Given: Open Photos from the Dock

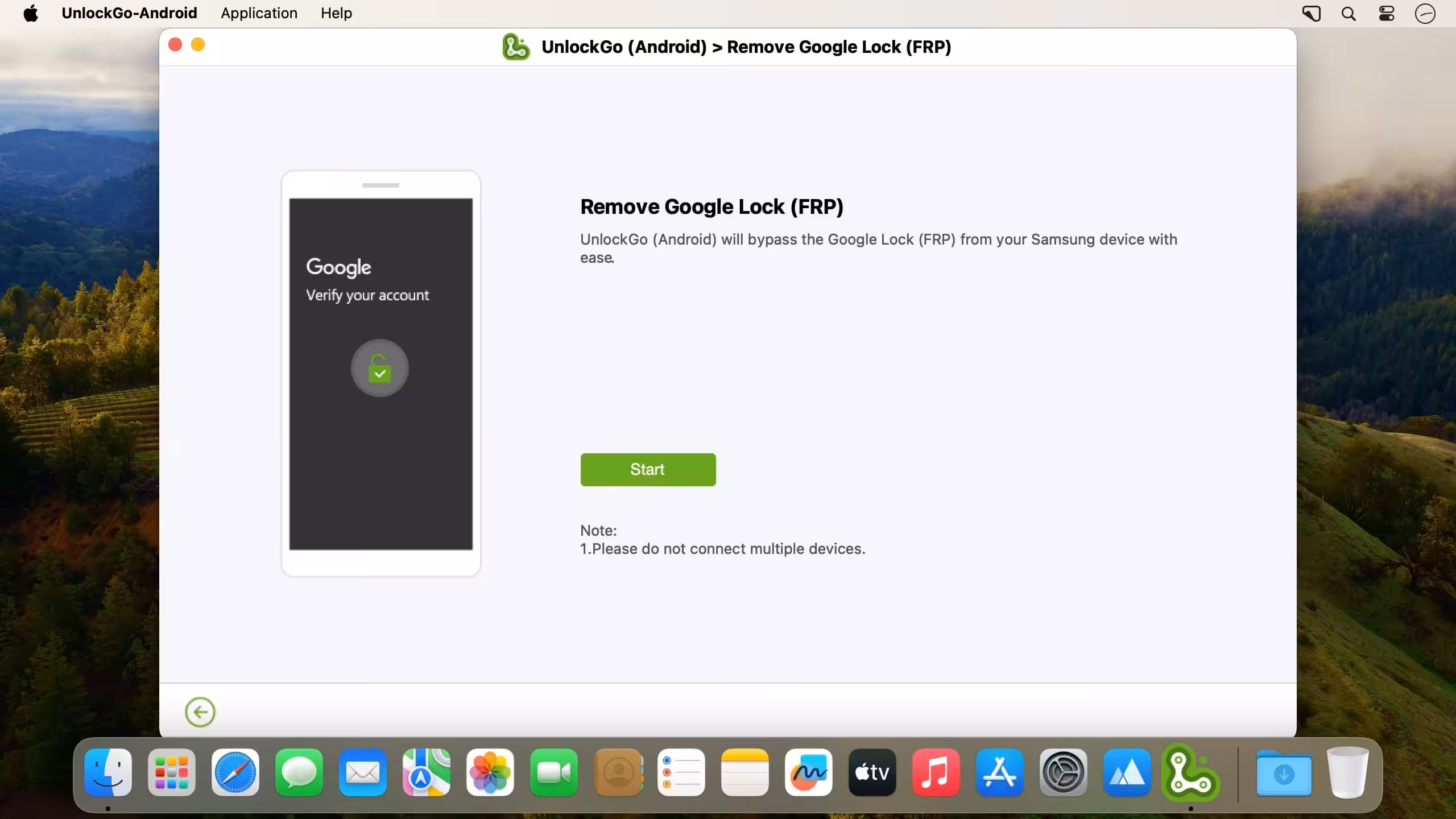Looking at the screenshot, I should pyautogui.click(x=490, y=772).
